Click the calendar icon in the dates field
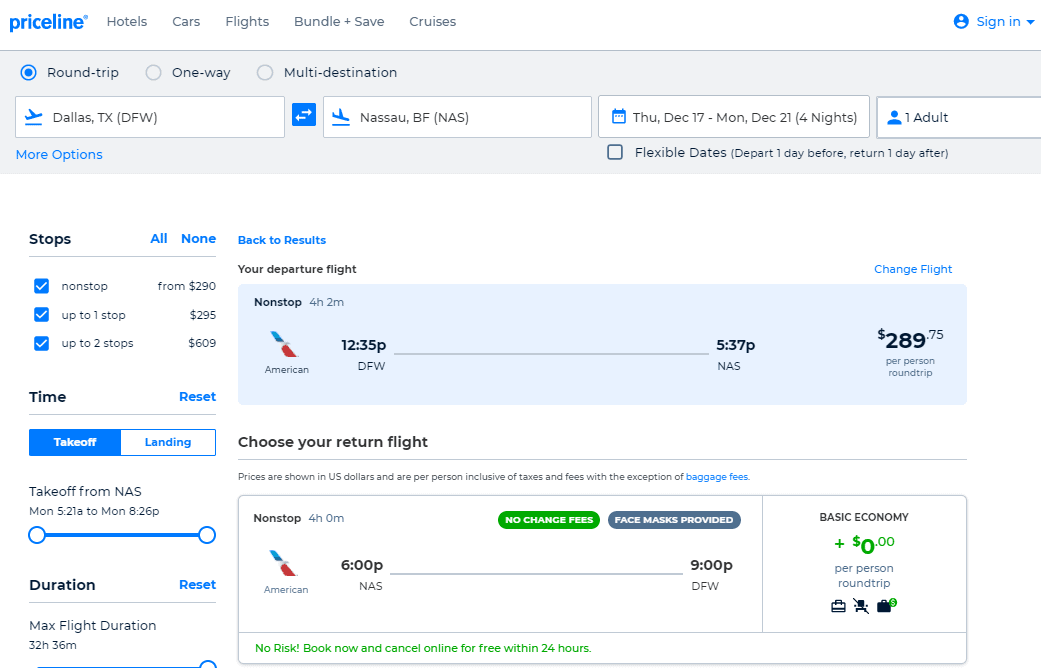1041x668 pixels. [x=619, y=117]
